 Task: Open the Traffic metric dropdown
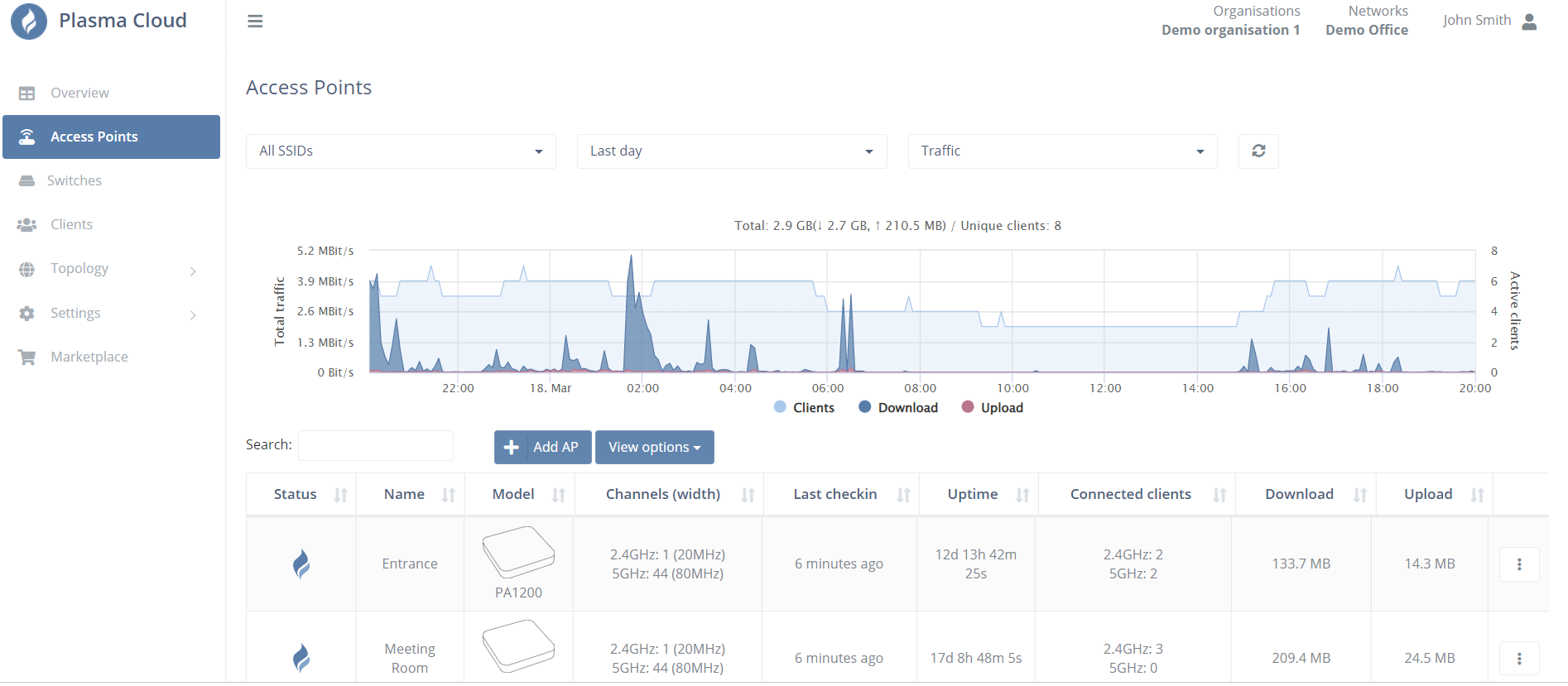1063,151
